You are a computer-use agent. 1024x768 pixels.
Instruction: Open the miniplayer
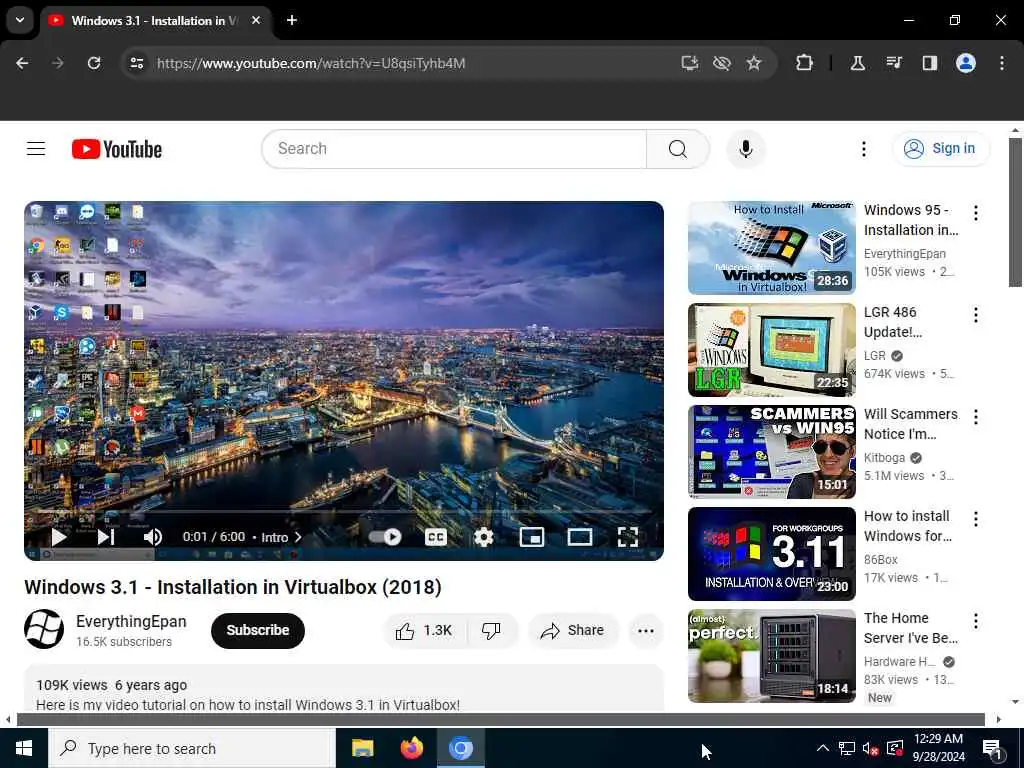point(532,537)
